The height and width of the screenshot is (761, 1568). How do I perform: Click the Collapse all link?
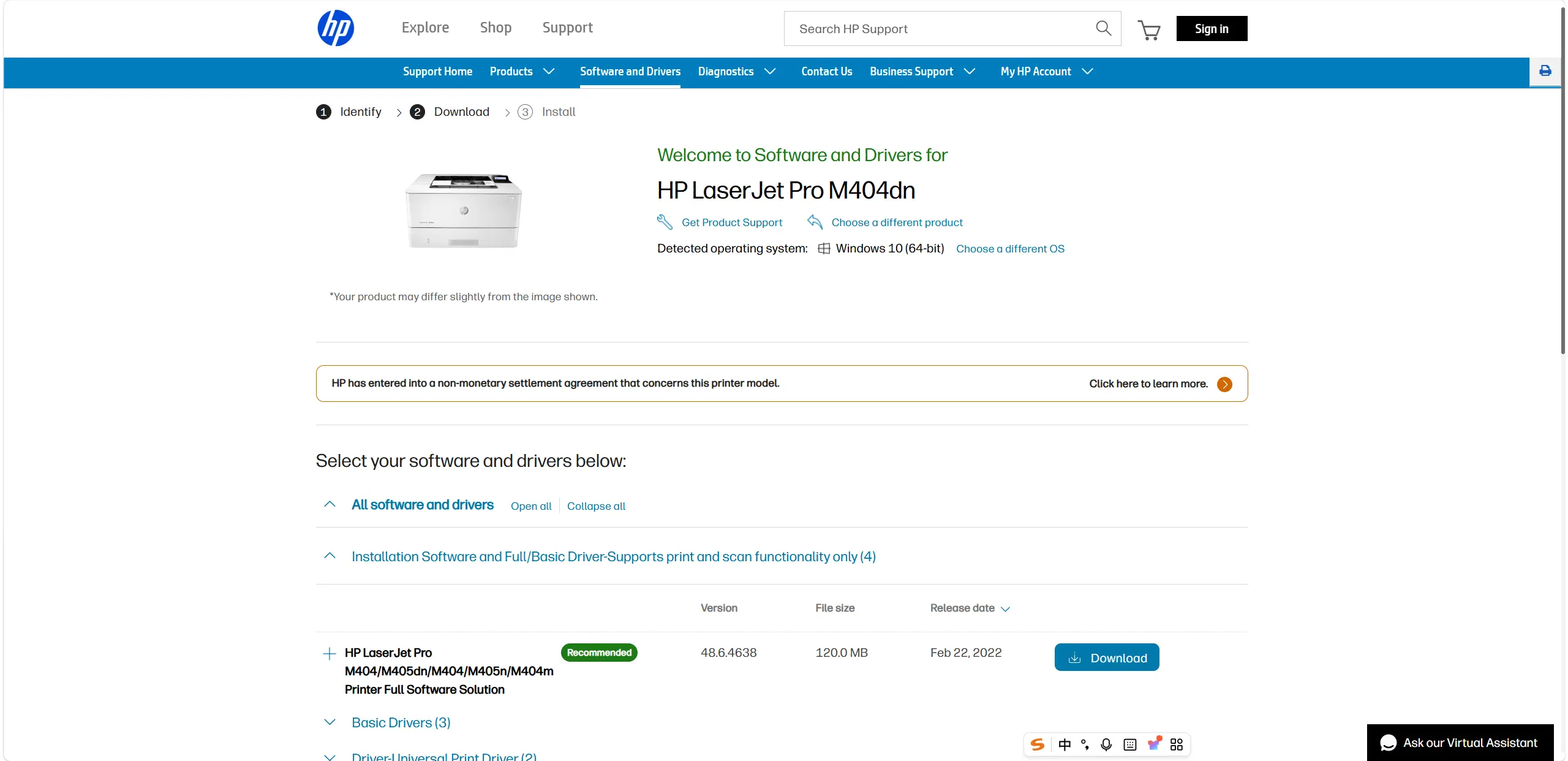tap(596, 506)
